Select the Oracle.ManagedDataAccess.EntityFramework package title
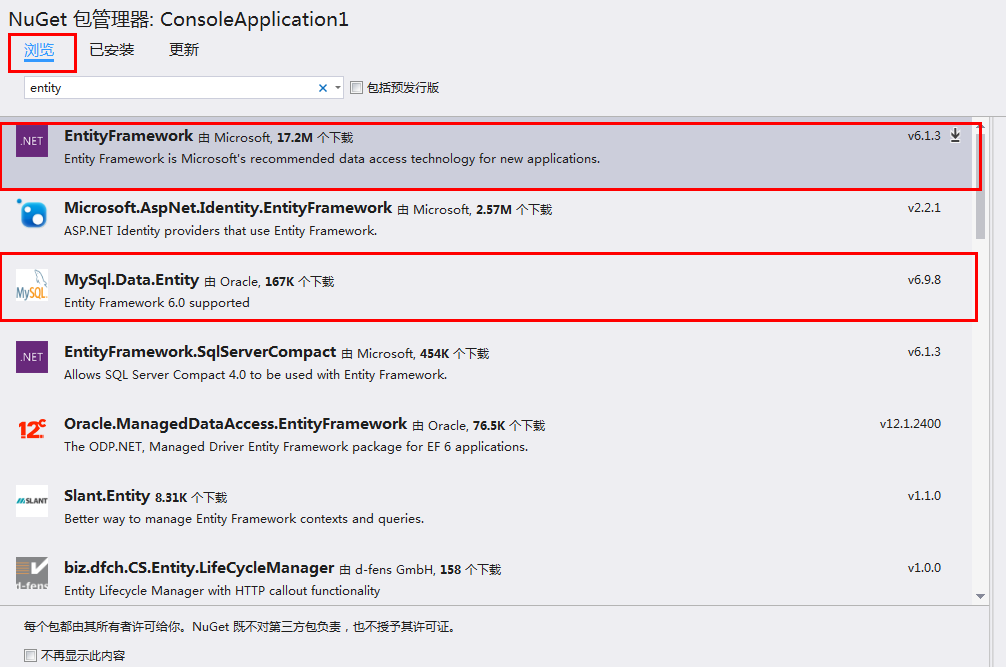The width and height of the screenshot is (1006, 667). pos(235,424)
